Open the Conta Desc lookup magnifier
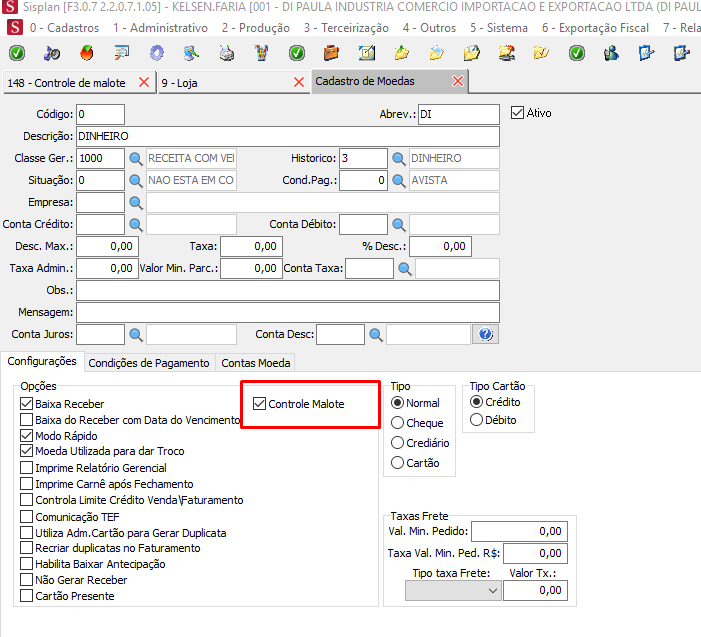This screenshot has height=637, width=701. (376, 334)
